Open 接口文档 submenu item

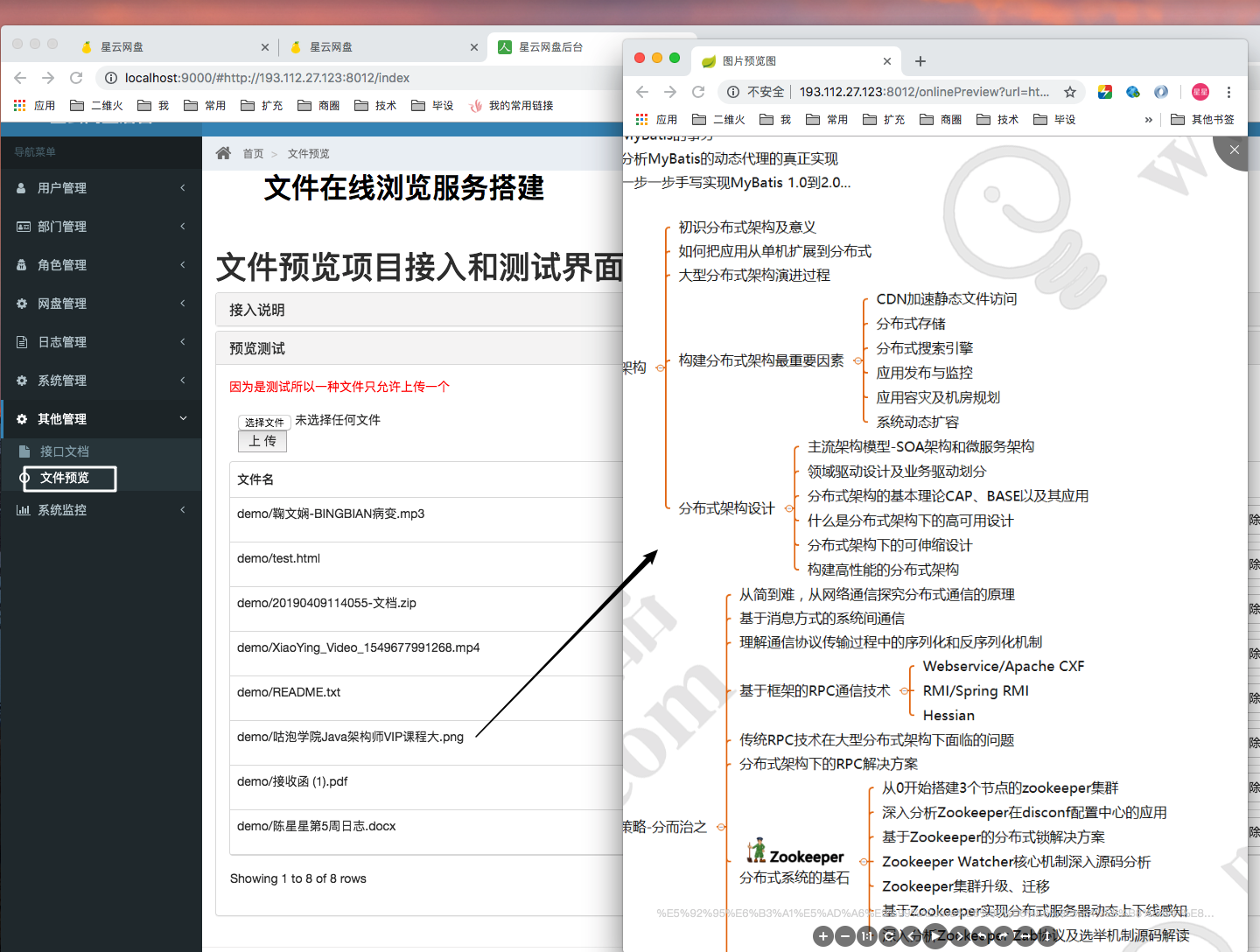(65, 451)
